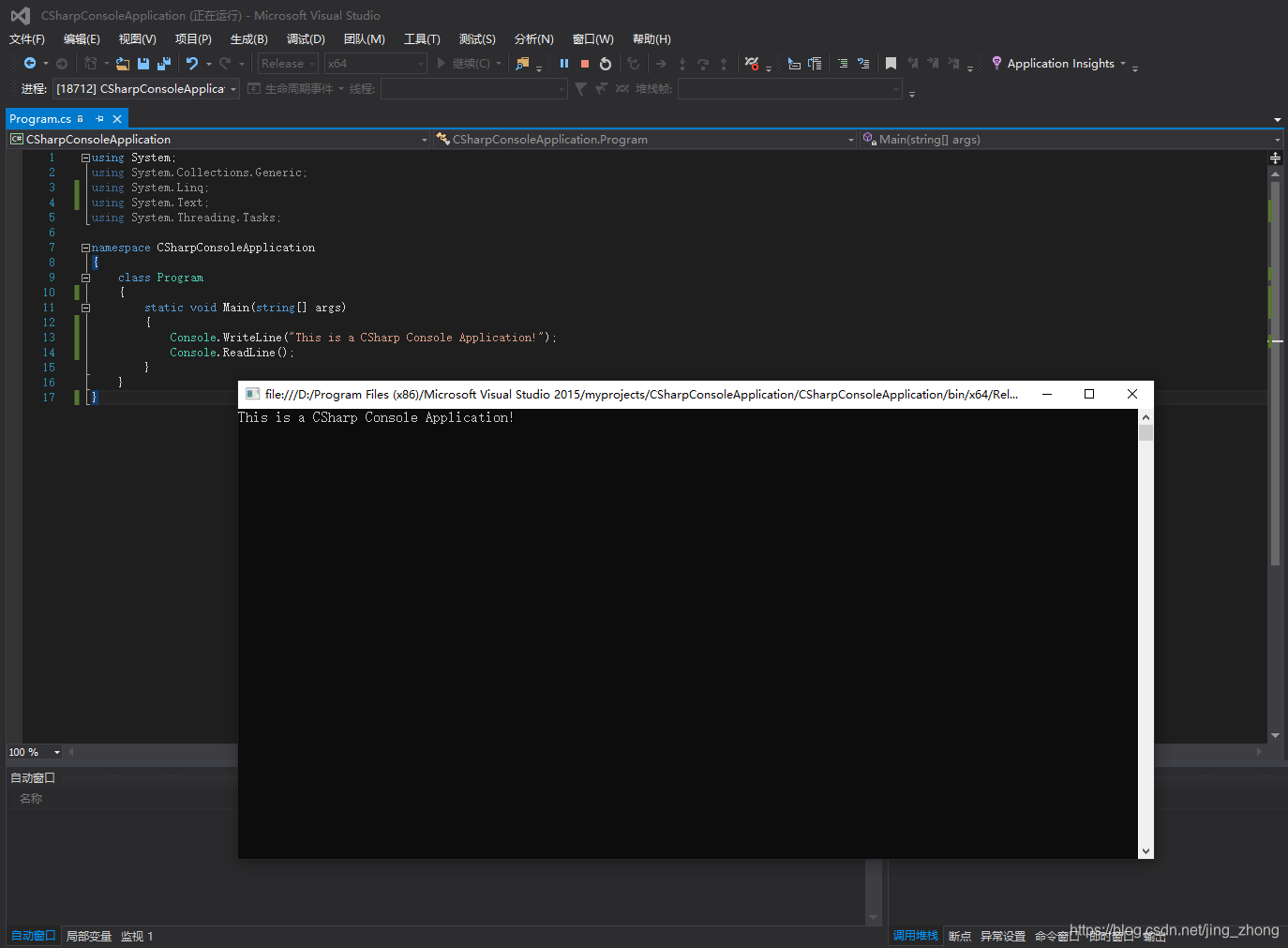Open the 编辑(E) menu

pyautogui.click(x=82, y=39)
